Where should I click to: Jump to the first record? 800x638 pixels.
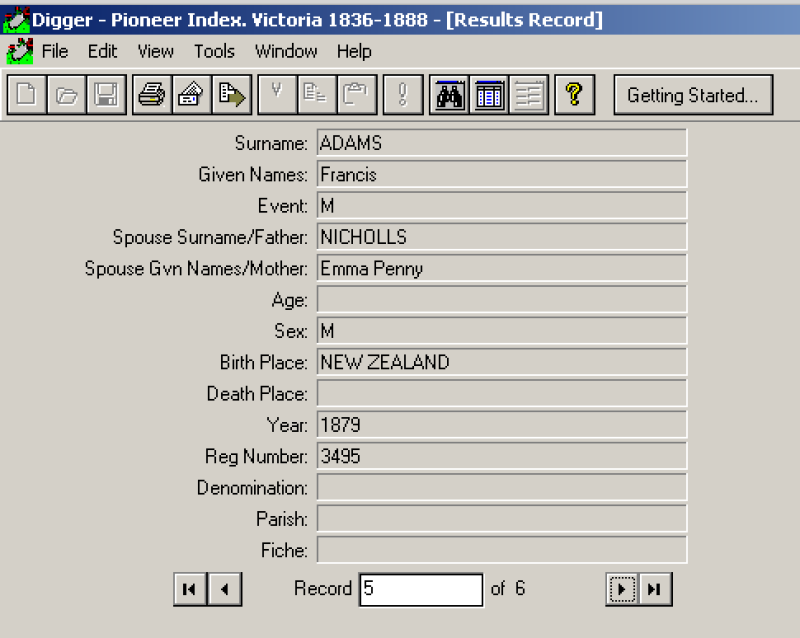pos(190,589)
